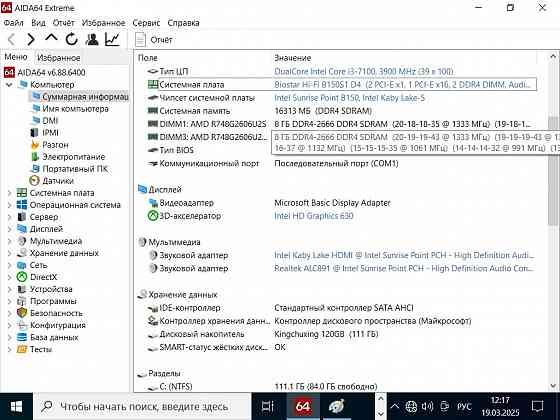Open the Сервис menu
Screen dimensions: 560x420
pos(146,23)
